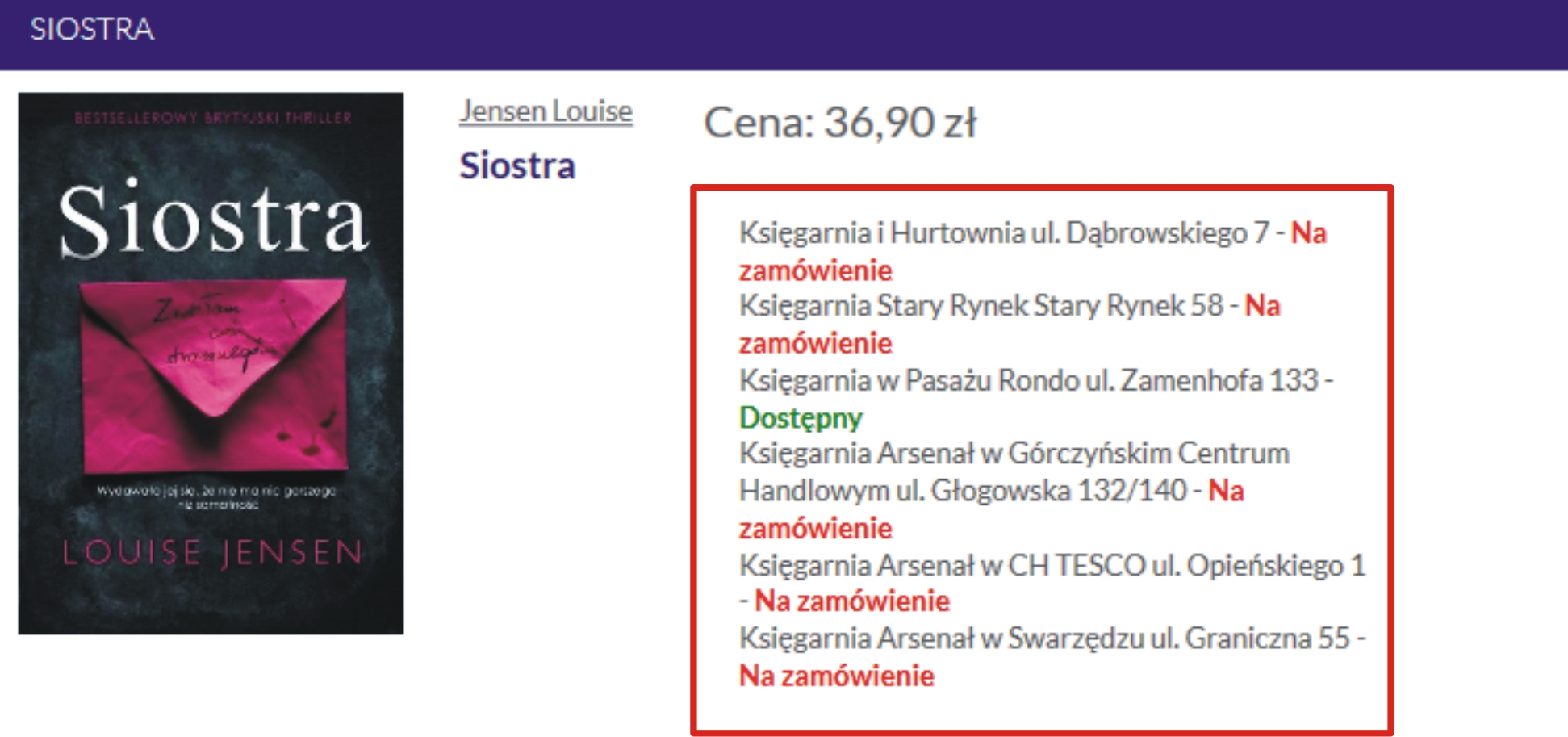Click "Na zamówienie" status for CH TESCO

tap(852, 601)
